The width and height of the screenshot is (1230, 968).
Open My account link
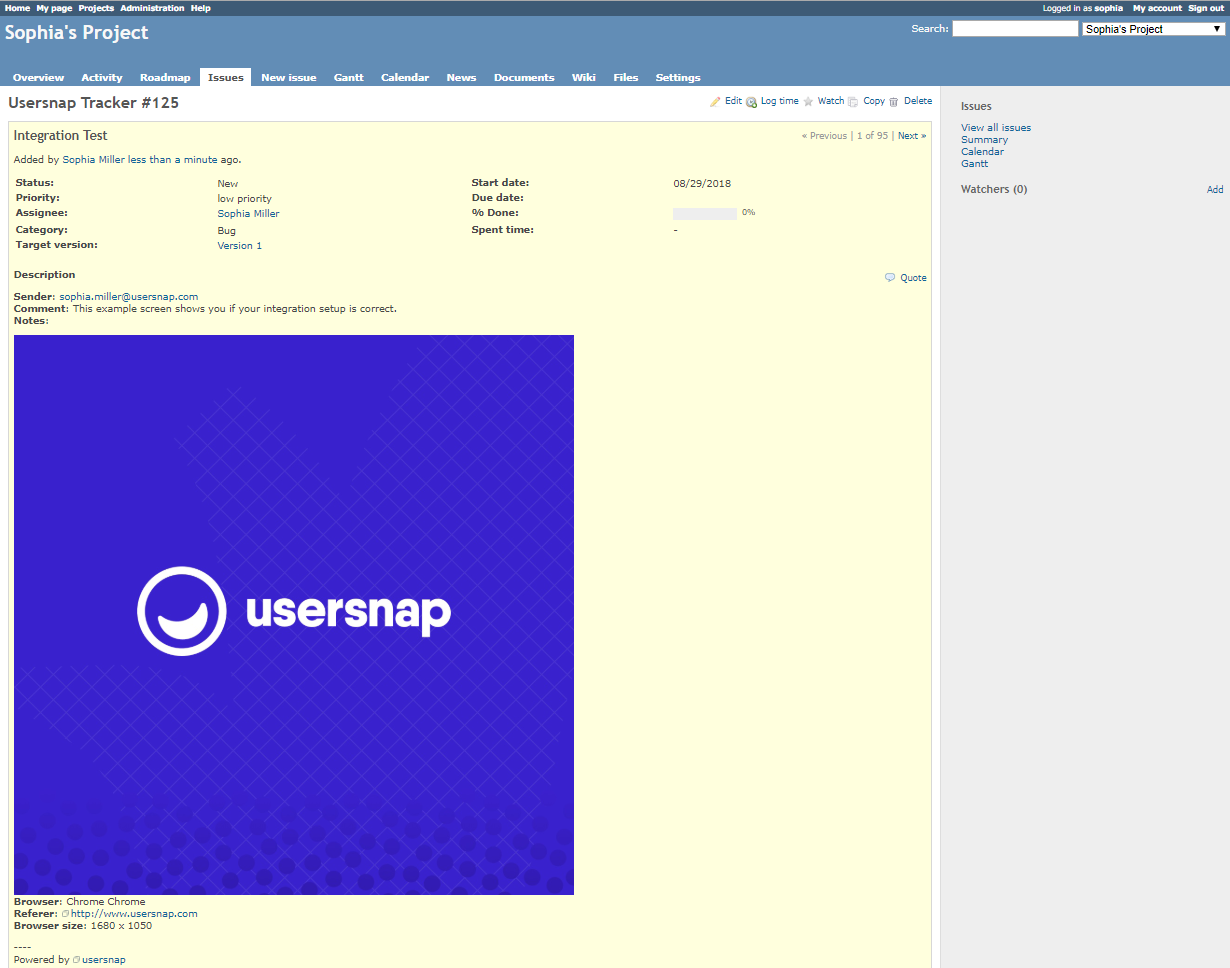coord(1157,8)
